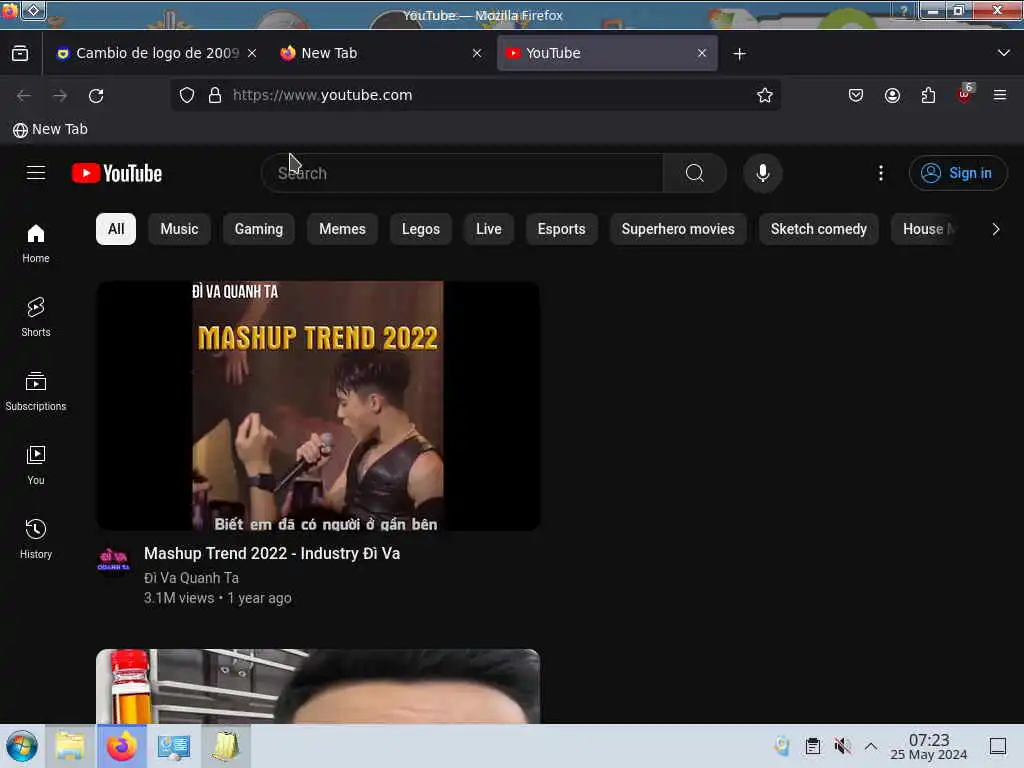This screenshot has width=1024, height=768.
Task: Click the Sign in button
Action: point(957,173)
